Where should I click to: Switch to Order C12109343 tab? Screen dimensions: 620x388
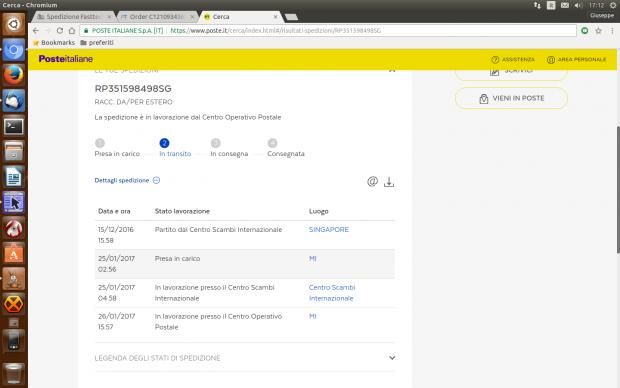[157, 17]
